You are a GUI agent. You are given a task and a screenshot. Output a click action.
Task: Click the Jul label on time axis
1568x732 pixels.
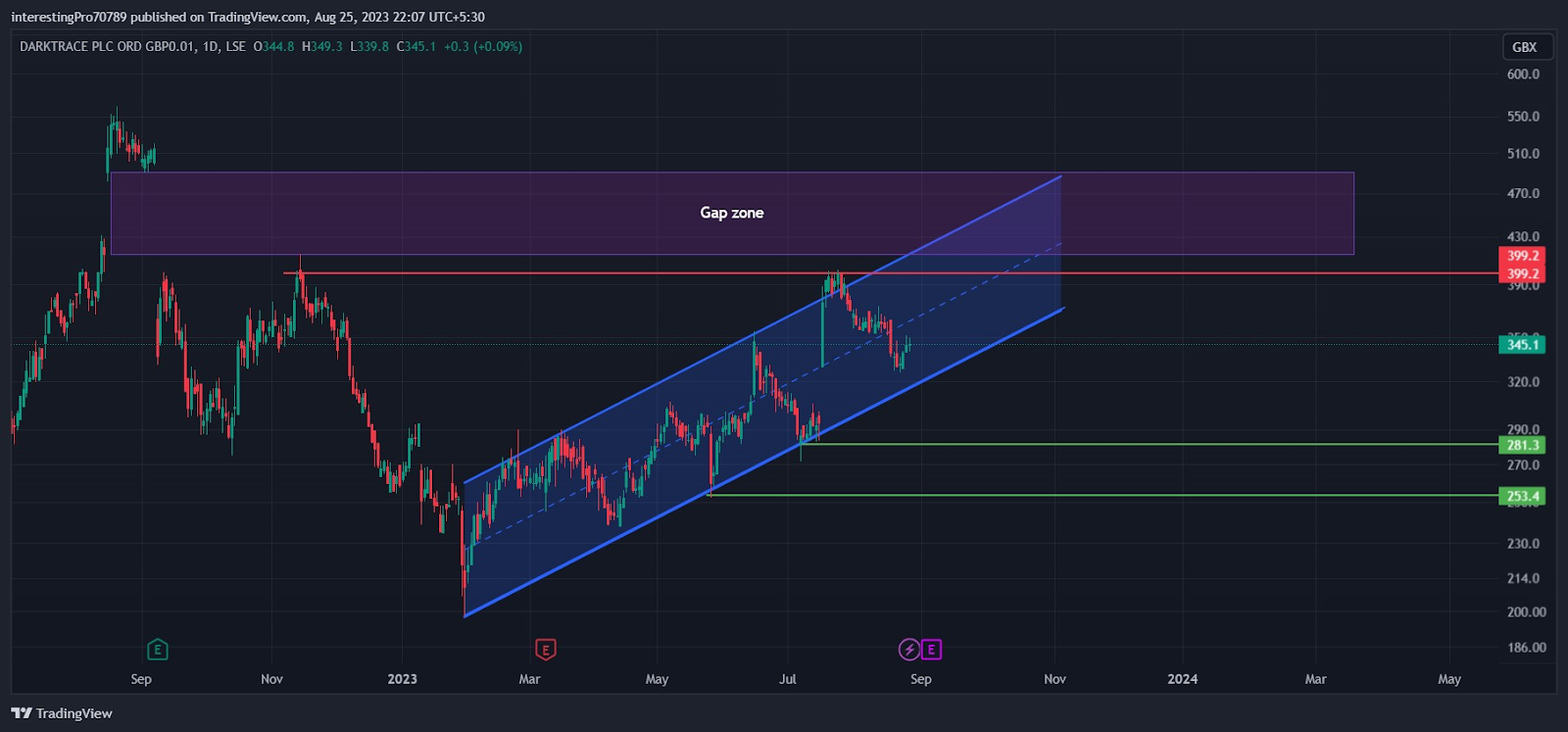point(788,679)
